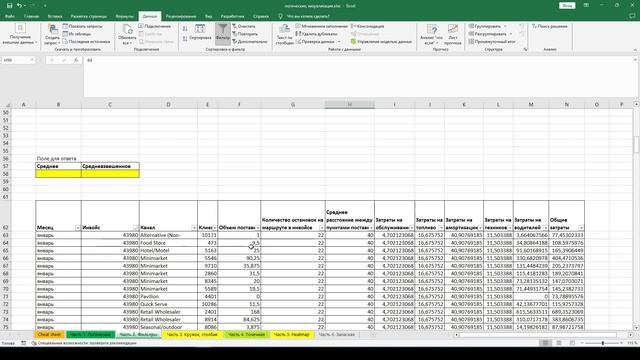640x360 pixels.
Task: Click the yellow cell under Средневзвешенное
Action: click(110, 174)
